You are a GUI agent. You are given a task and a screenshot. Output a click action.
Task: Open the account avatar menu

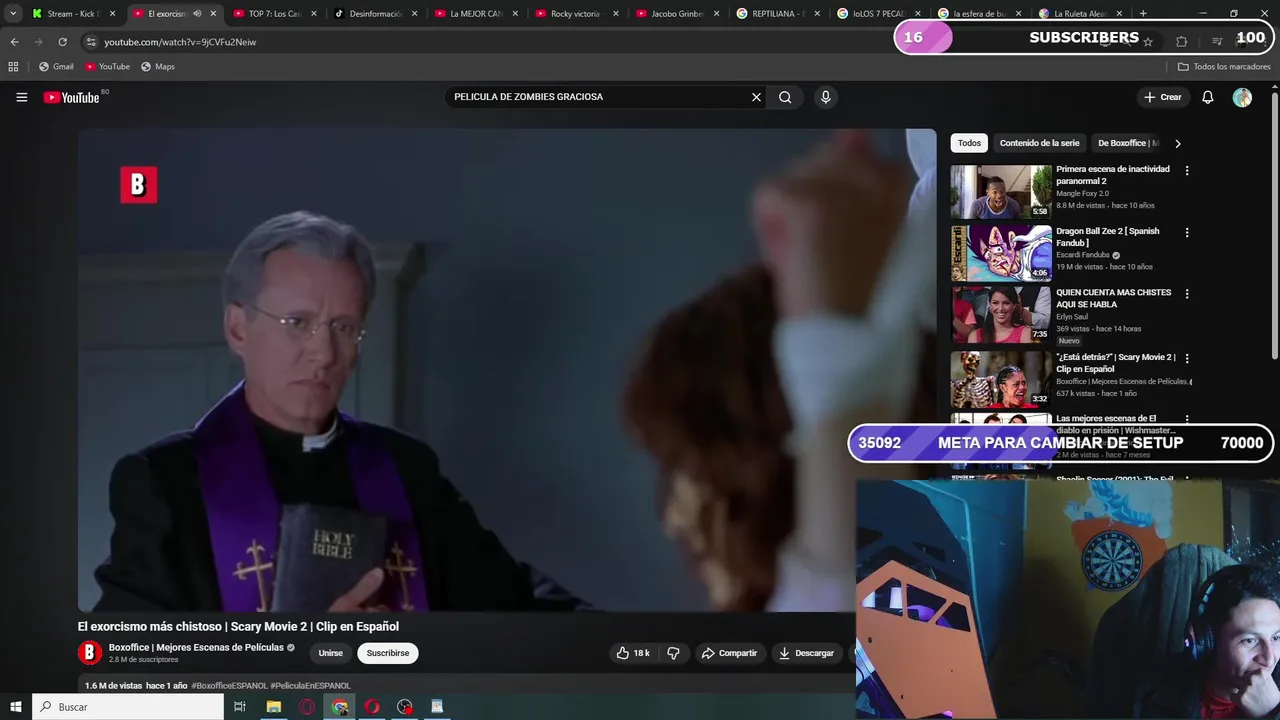coord(1242,97)
